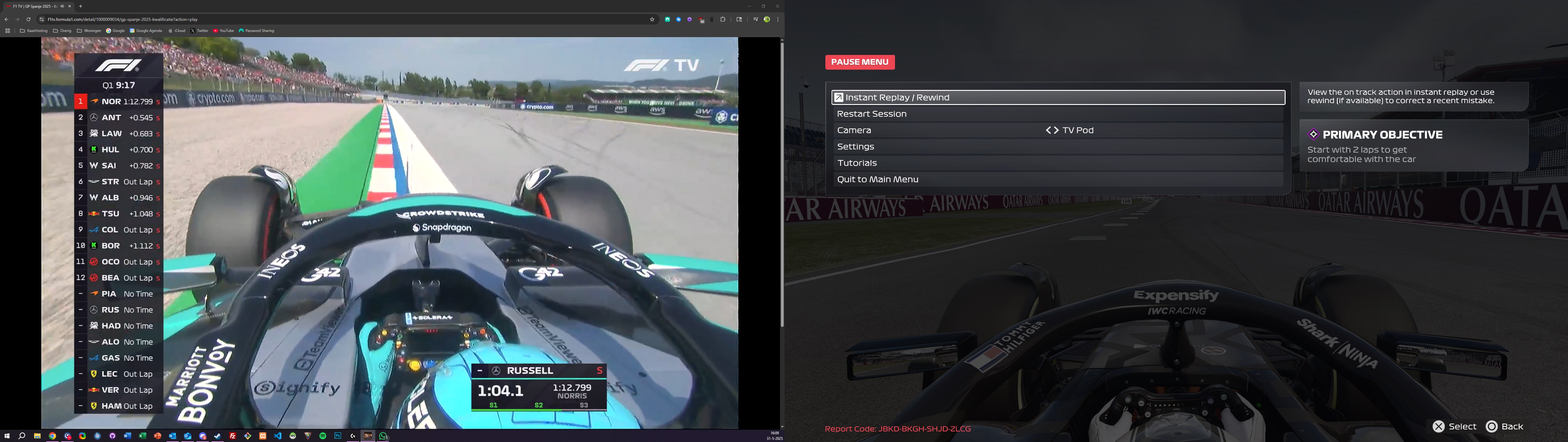This screenshot has height=442, width=1568.
Task: Click the page reload icon
Action: [28, 20]
